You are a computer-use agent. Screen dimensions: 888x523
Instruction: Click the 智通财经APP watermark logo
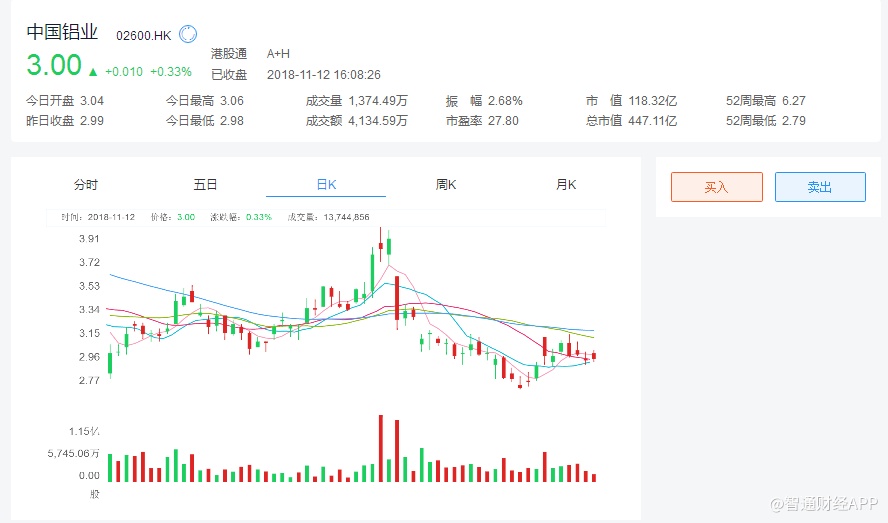pos(817,503)
